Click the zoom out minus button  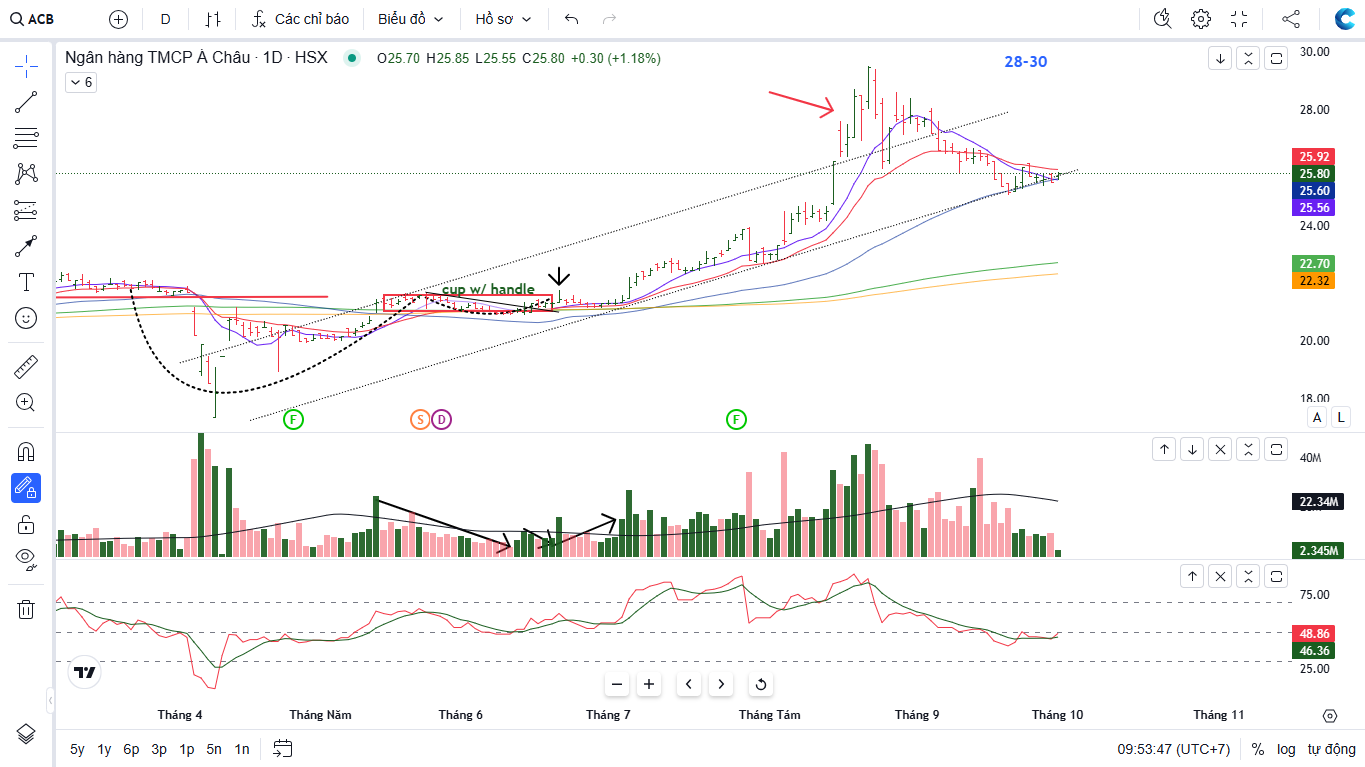(617, 684)
